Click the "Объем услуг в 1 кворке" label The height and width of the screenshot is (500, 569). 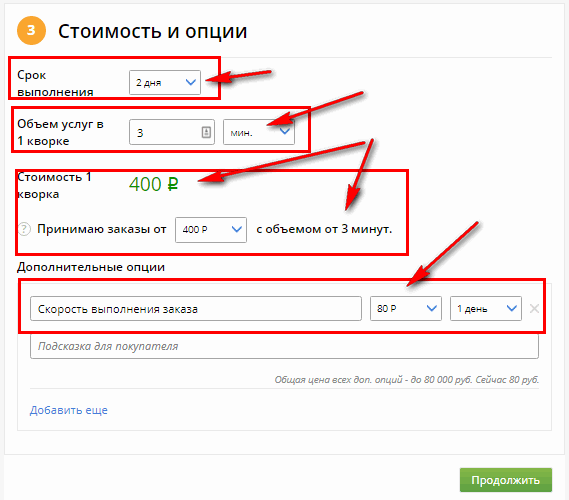point(60,132)
